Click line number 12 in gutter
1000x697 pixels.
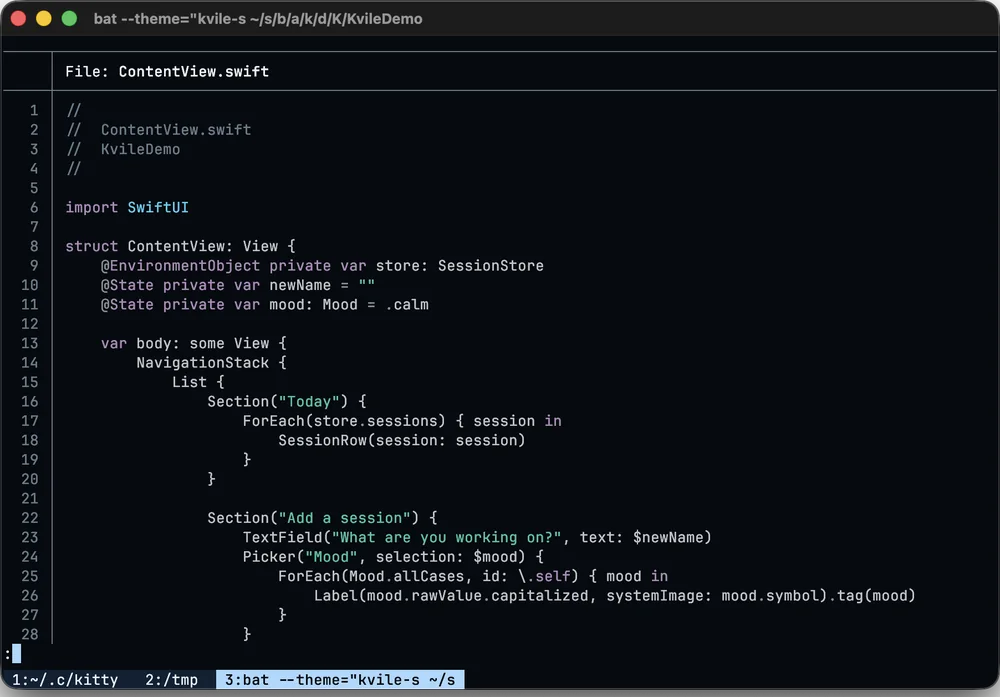click(x=30, y=324)
